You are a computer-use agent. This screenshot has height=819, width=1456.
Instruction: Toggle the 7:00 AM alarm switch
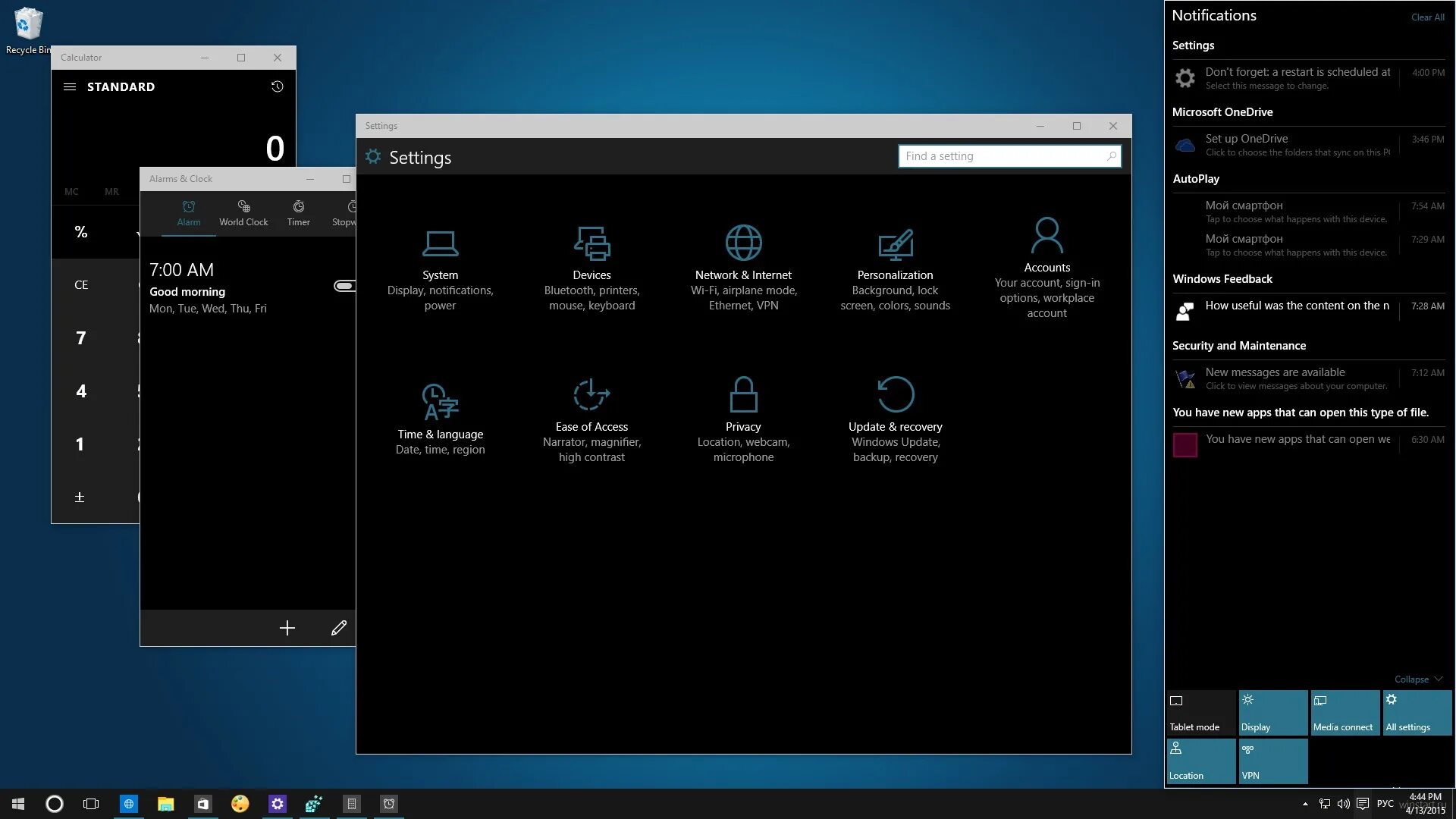pyautogui.click(x=344, y=286)
